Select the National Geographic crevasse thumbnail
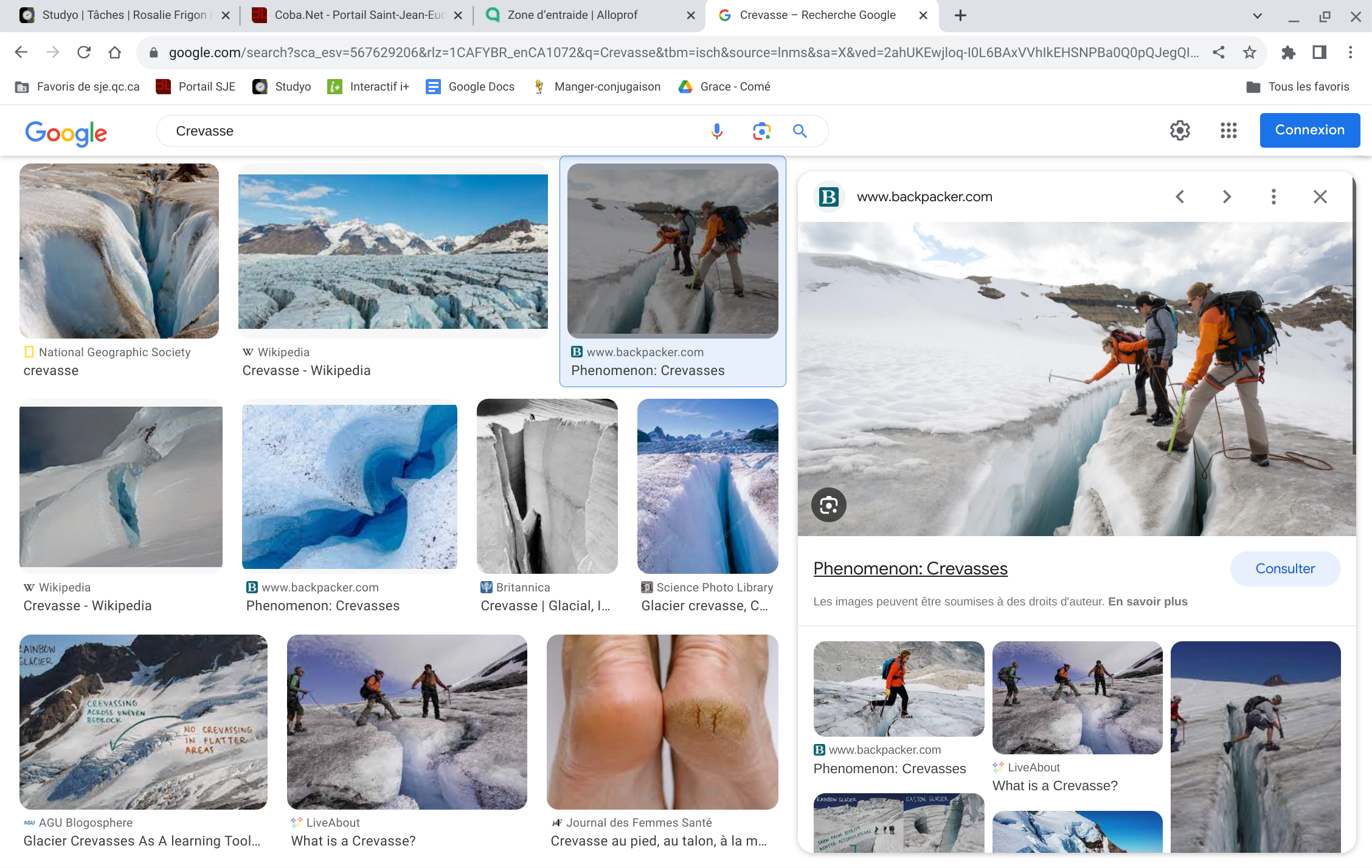This screenshot has width=1372, height=868. point(119,250)
